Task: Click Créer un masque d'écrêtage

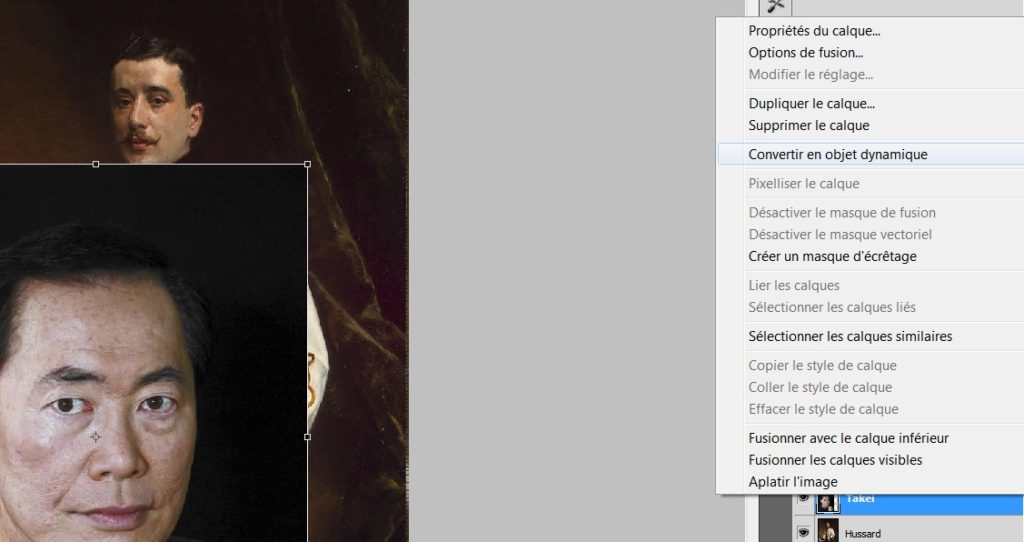Action: click(x=832, y=256)
